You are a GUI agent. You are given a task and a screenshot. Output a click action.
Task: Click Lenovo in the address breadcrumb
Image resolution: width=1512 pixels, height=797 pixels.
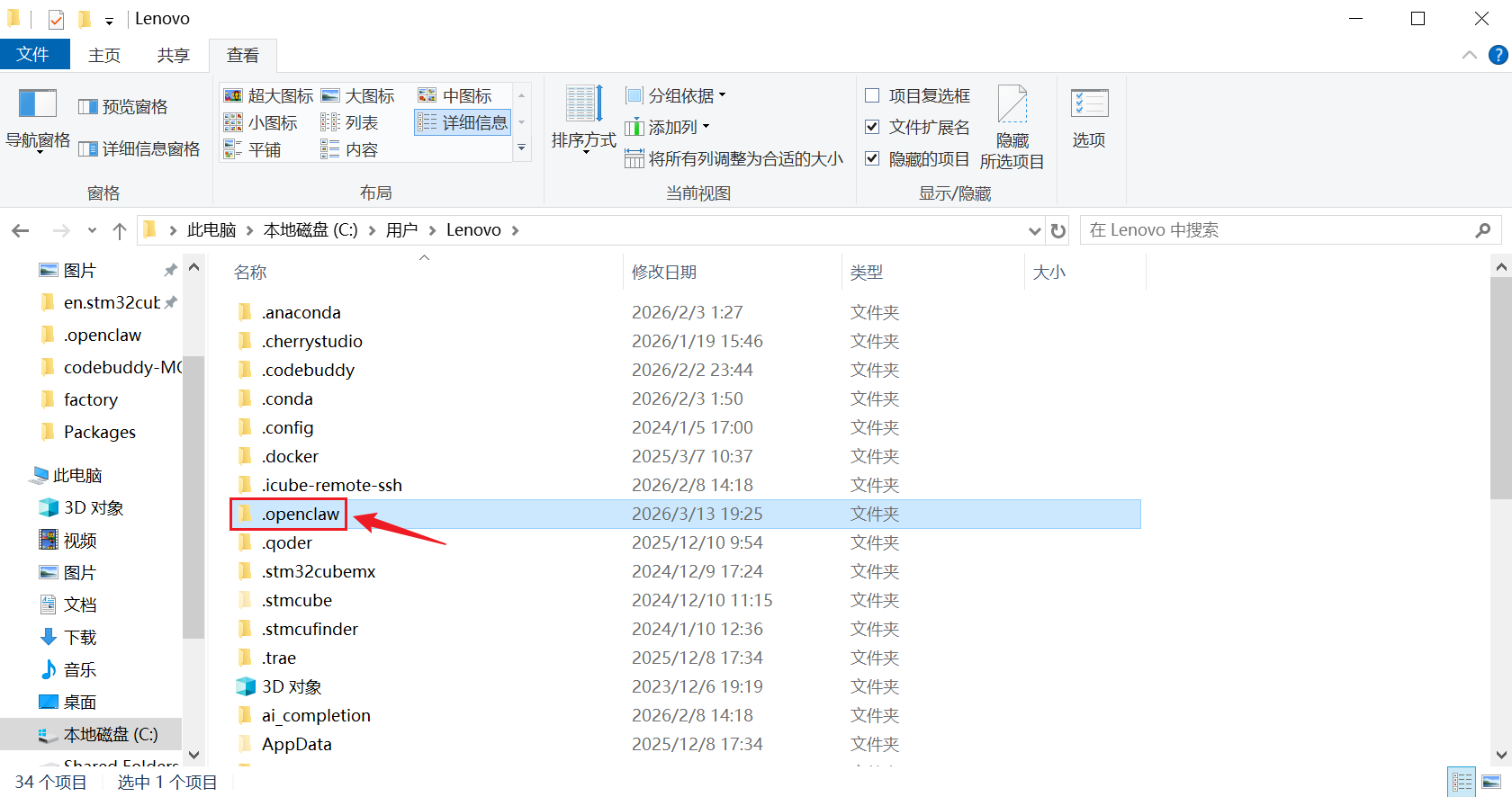[473, 230]
